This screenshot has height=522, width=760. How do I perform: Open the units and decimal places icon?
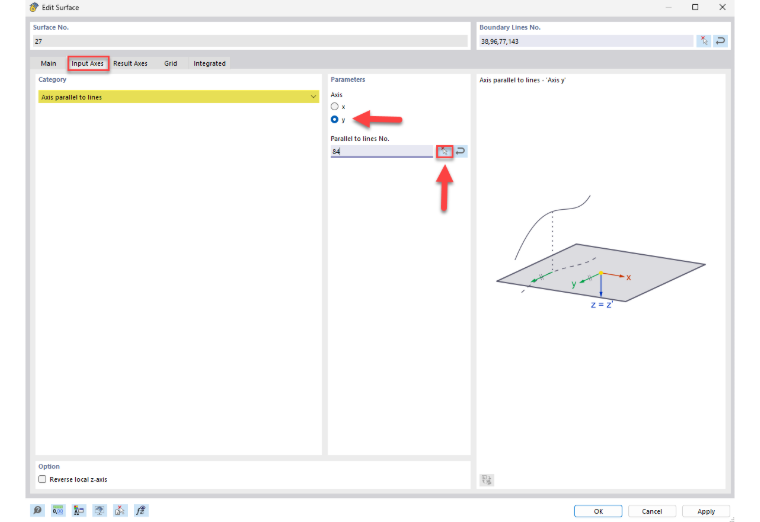click(58, 510)
